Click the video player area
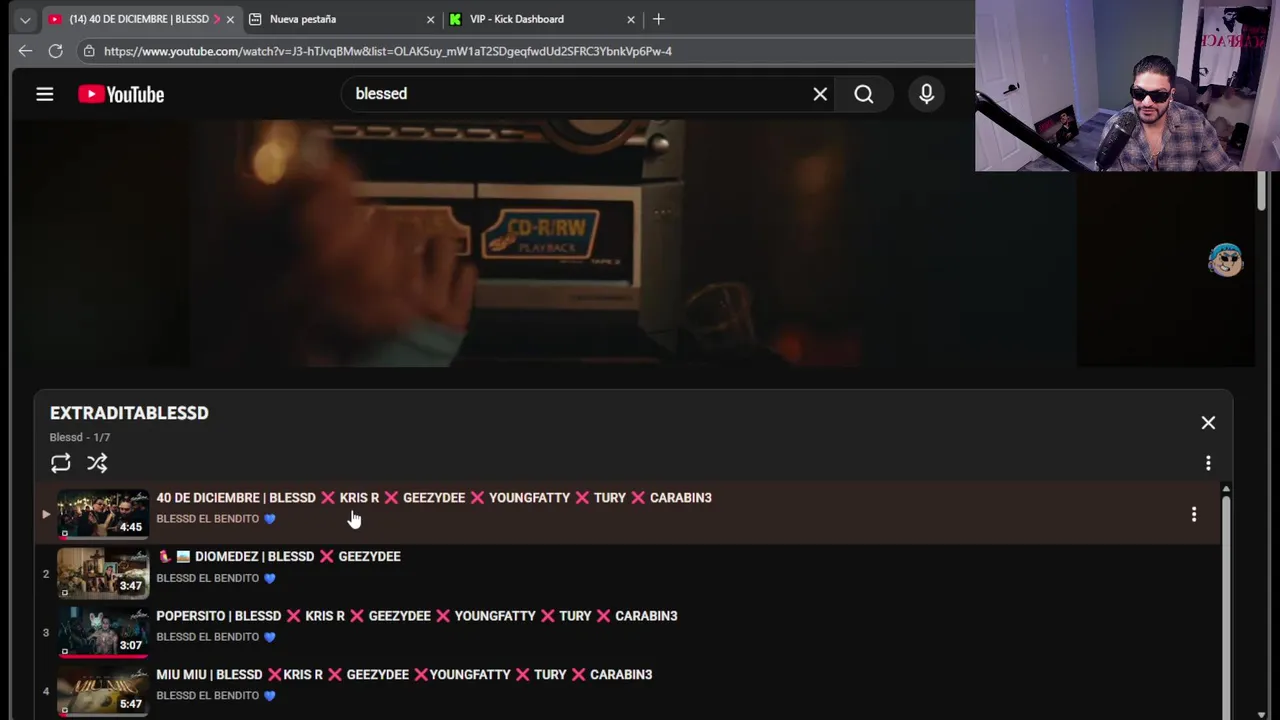 pos(632,244)
